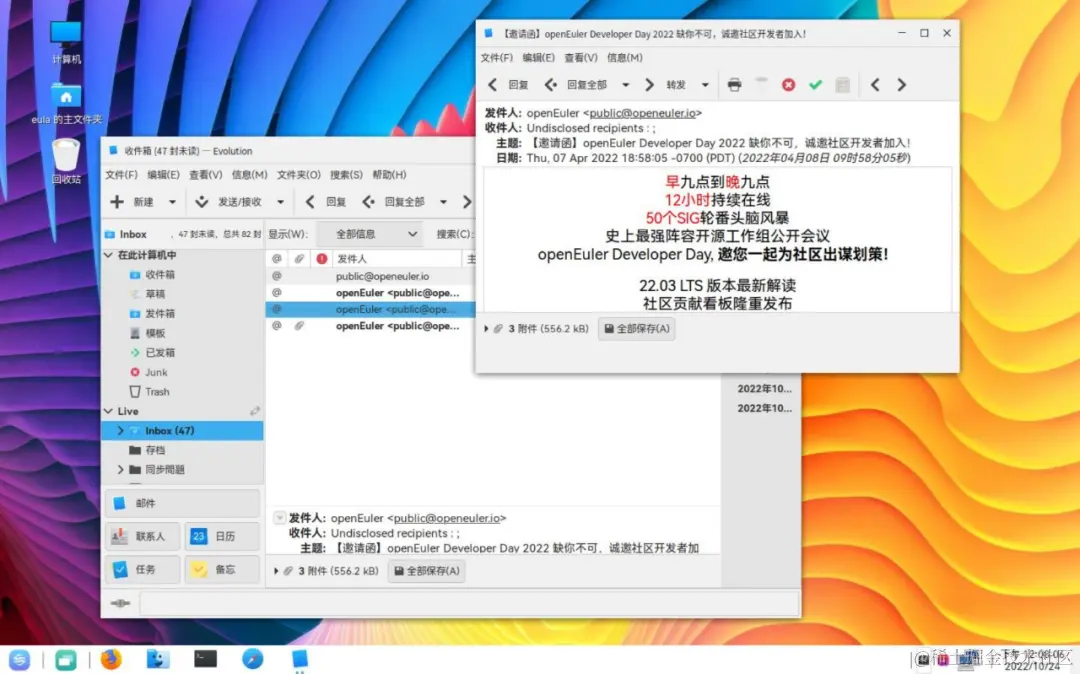Click the 全部保存(A) save-all-attachments button
Viewport: 1080px width, 674px height.
tap(637, 327)
